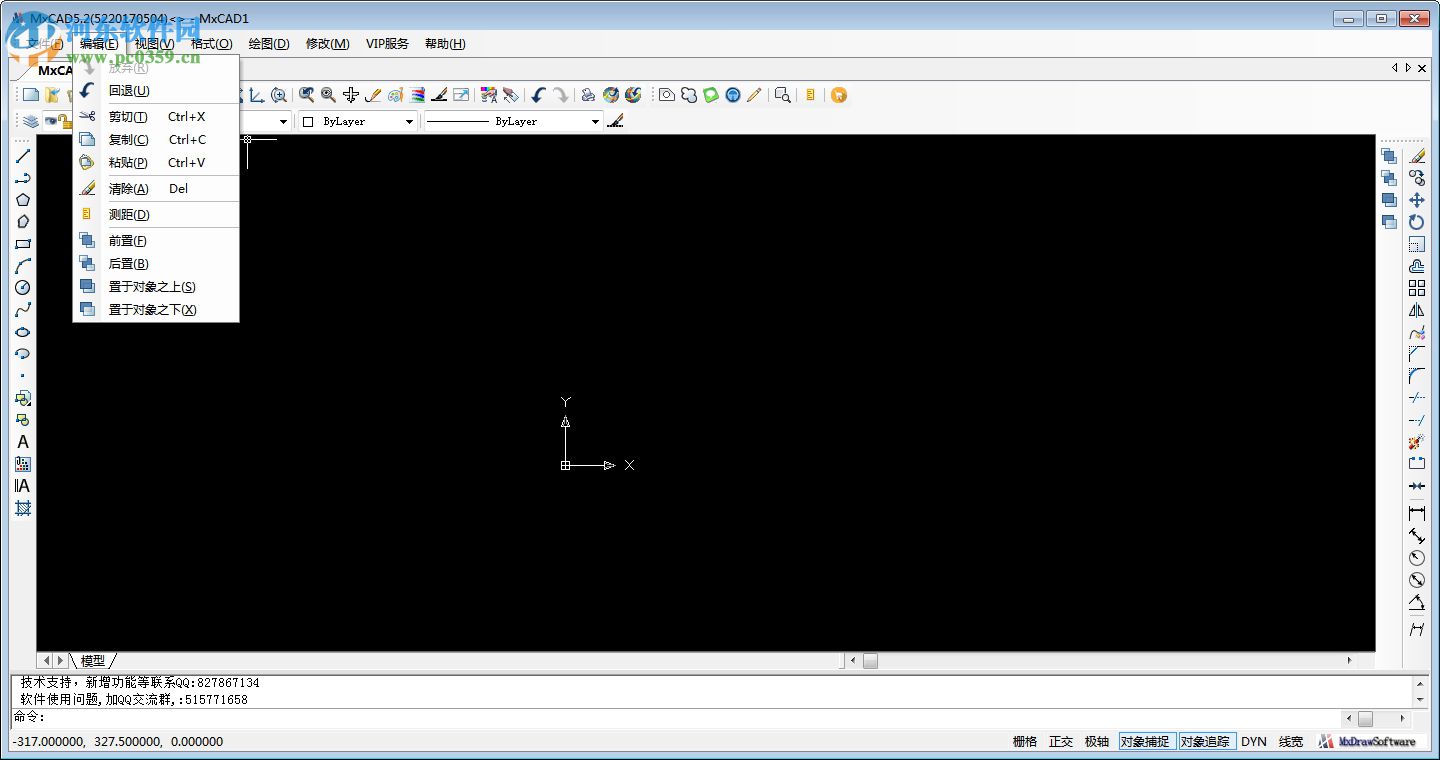Open the 帮助(H) Help menu
Screen dimensions: 1440x760
coord(445,44)
